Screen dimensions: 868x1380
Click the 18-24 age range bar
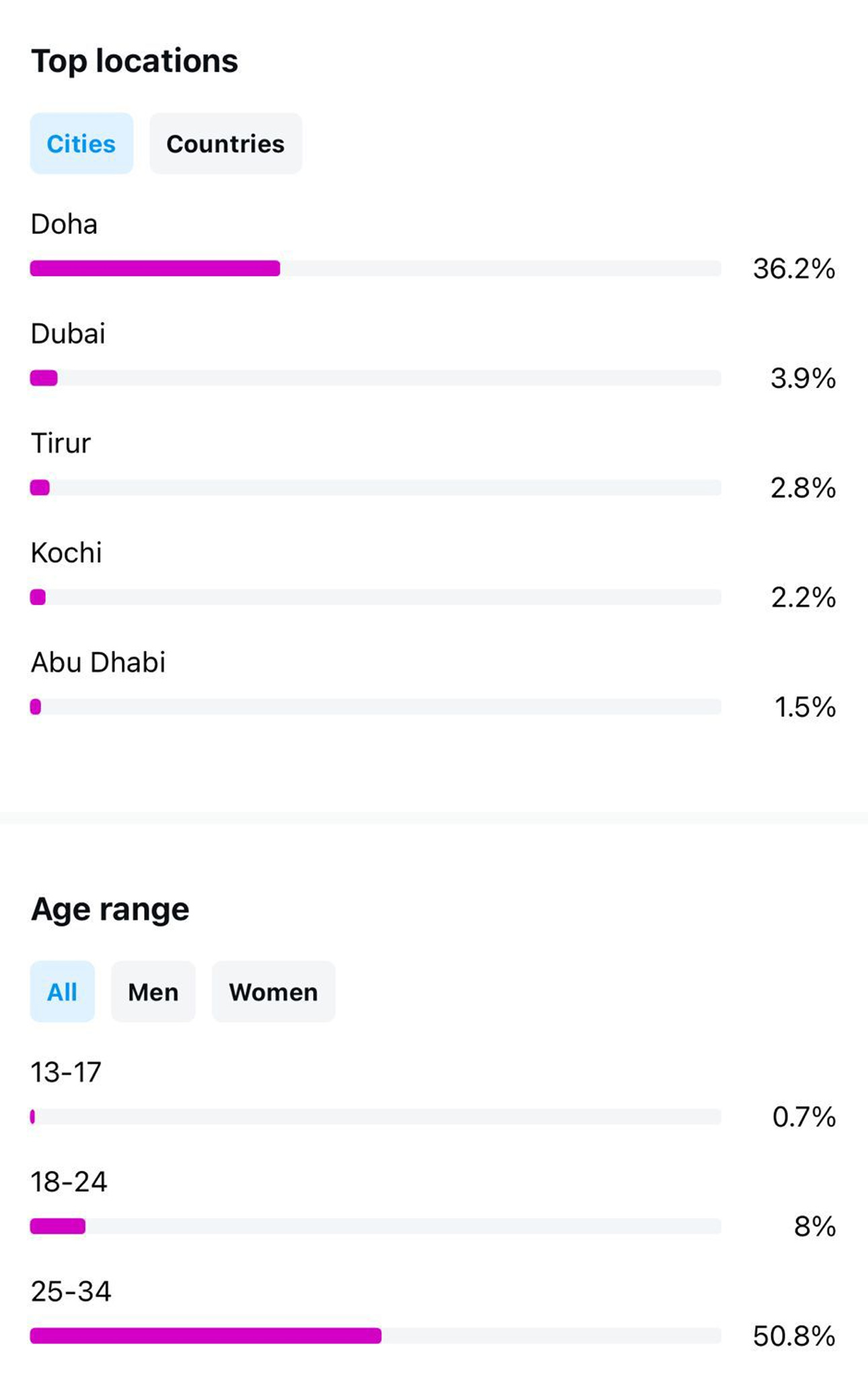point(375,1226)
